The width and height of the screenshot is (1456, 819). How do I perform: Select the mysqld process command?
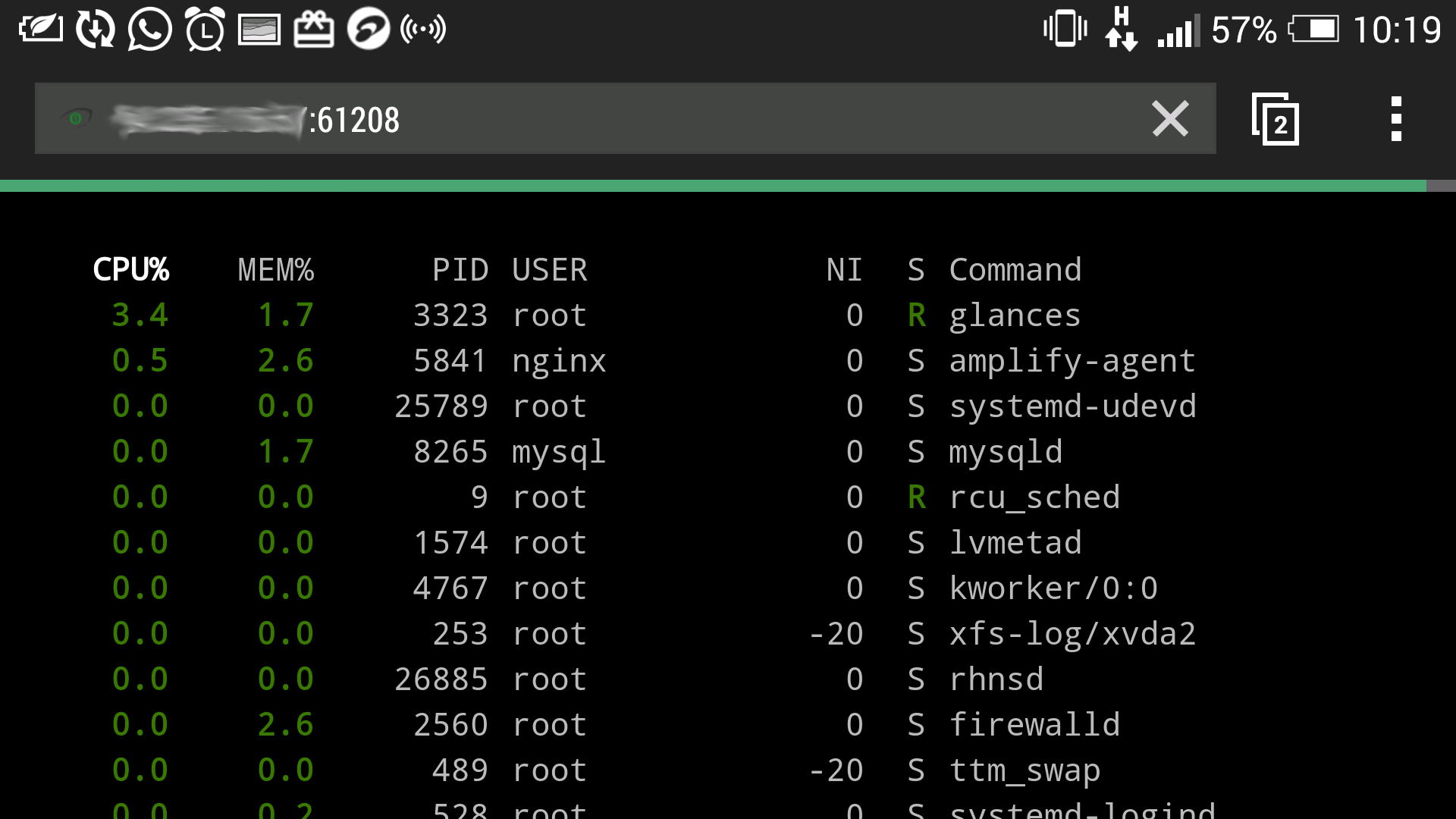pos(1006,453)
